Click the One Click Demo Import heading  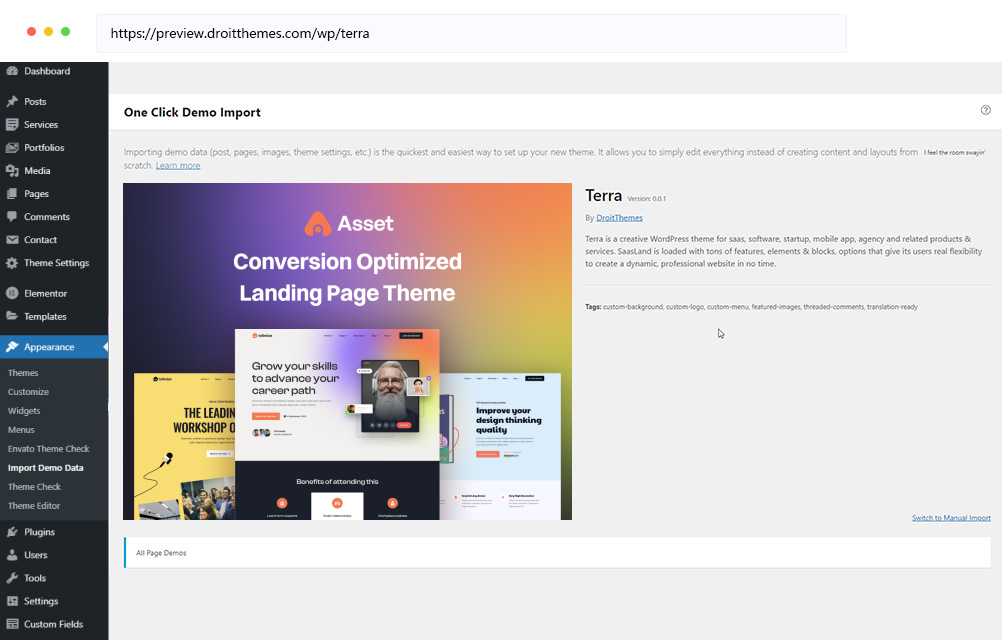coord(192,112)
